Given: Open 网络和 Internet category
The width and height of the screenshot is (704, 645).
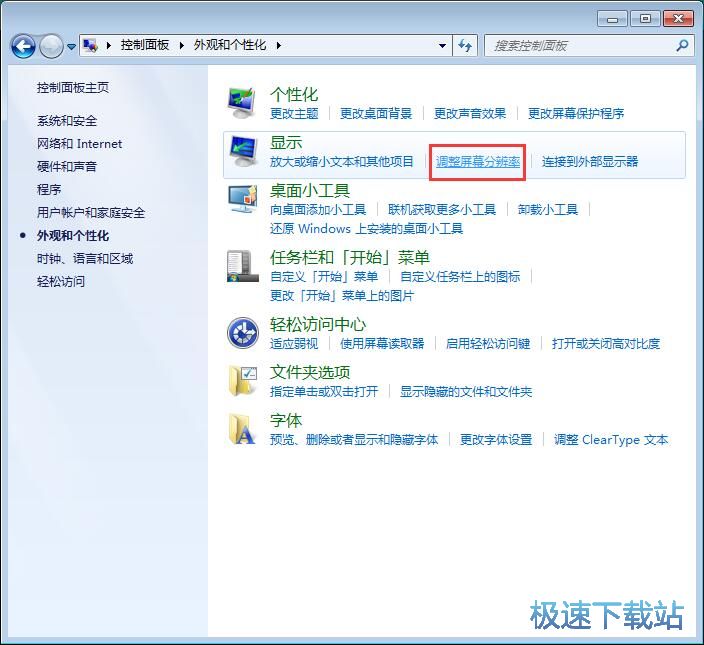Looking at the screenshot, I should pyautogui.click(x=79, y=144).
